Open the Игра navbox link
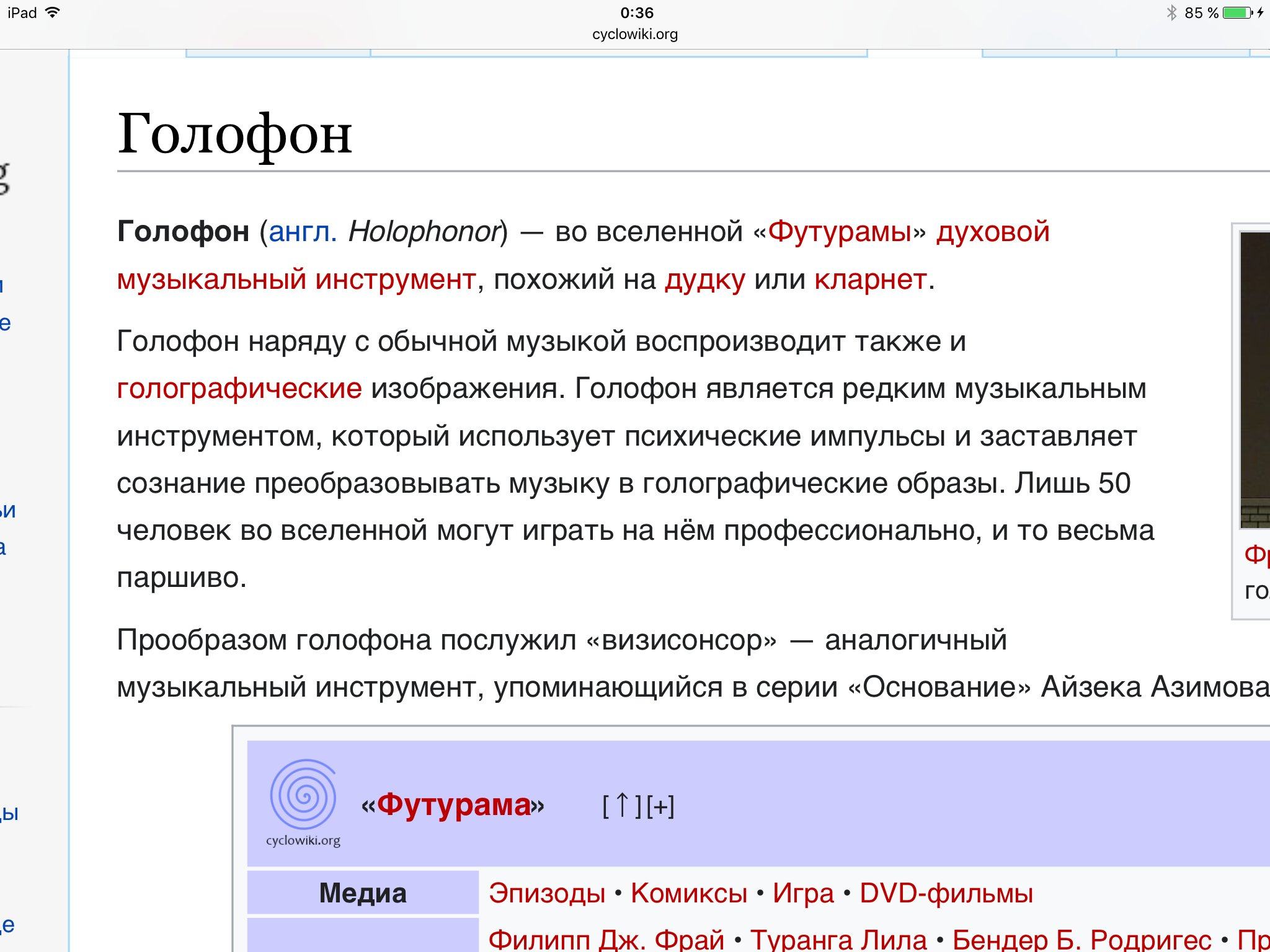The width and height of the screenshot is (1270, 952). 803,893
